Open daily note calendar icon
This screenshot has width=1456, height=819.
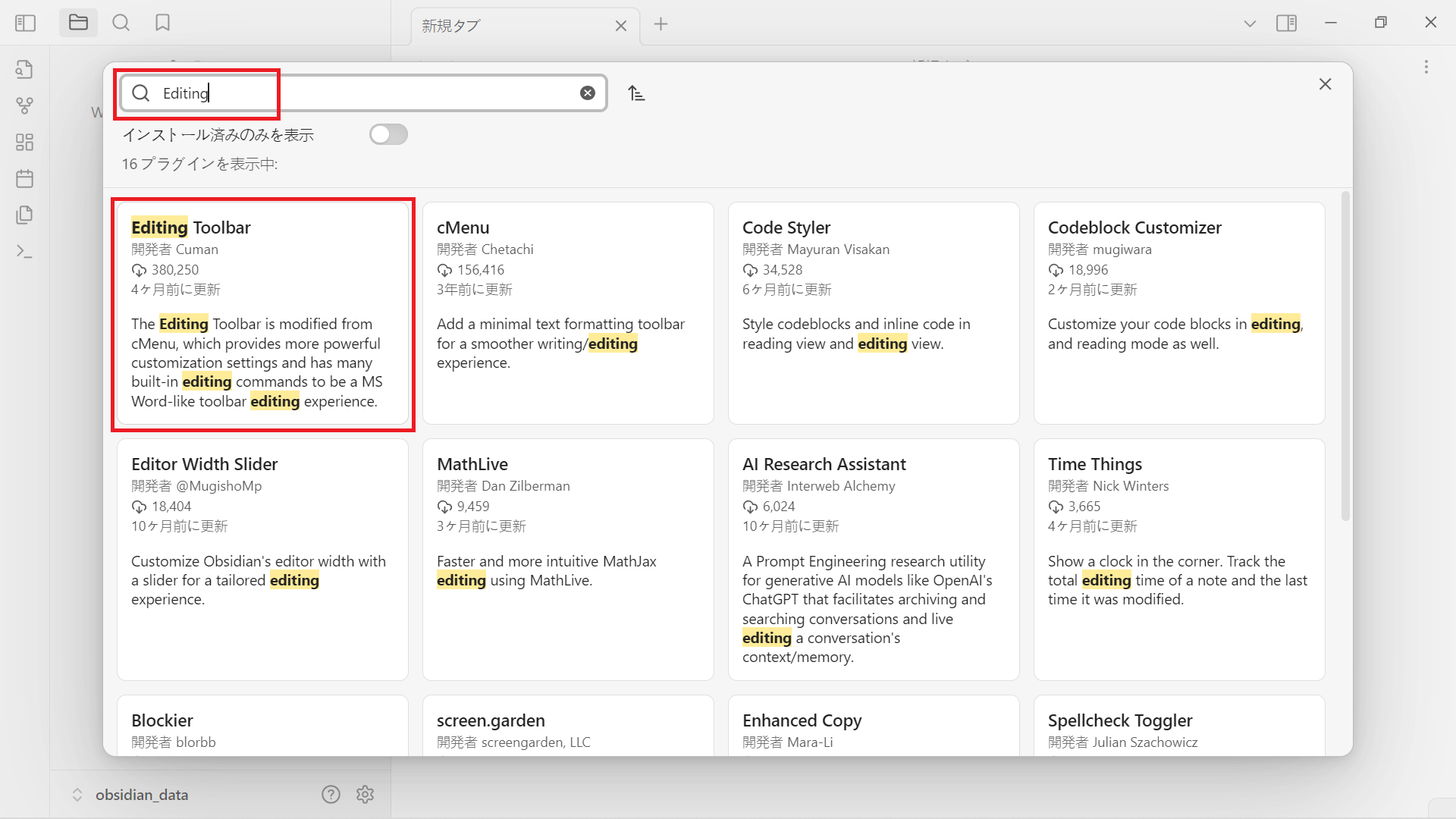24,179
